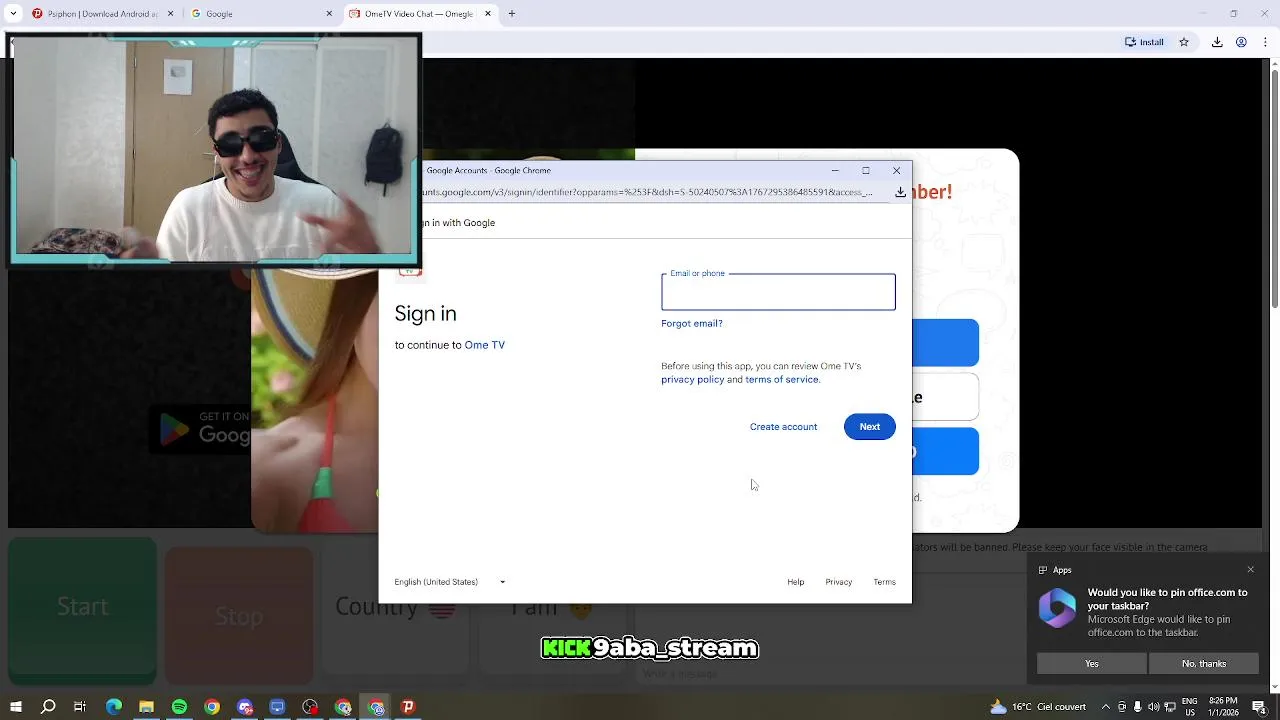Click Forgot email? link
The height and width of the screenshot is (720, 1280).
(x=691, y=324)
